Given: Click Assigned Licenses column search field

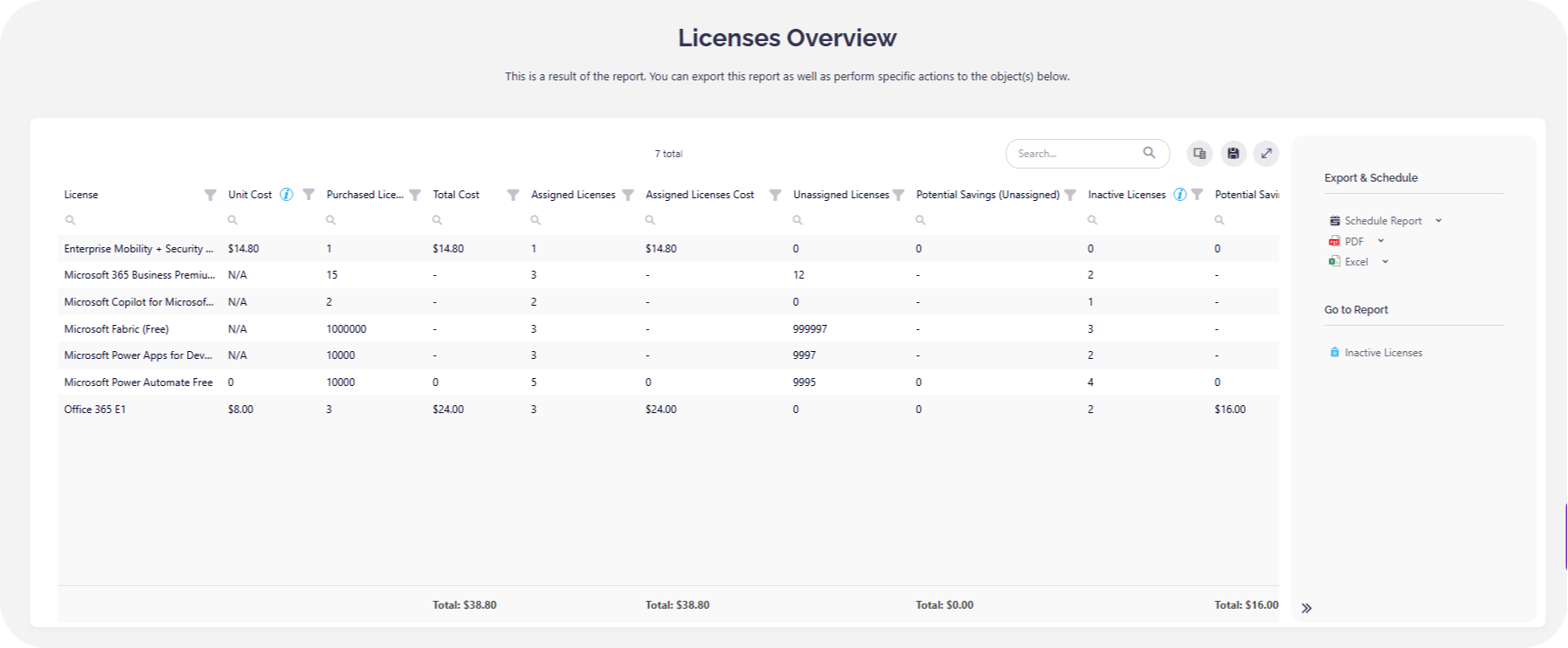Looking at the screenshot, I should click(582, 220).
